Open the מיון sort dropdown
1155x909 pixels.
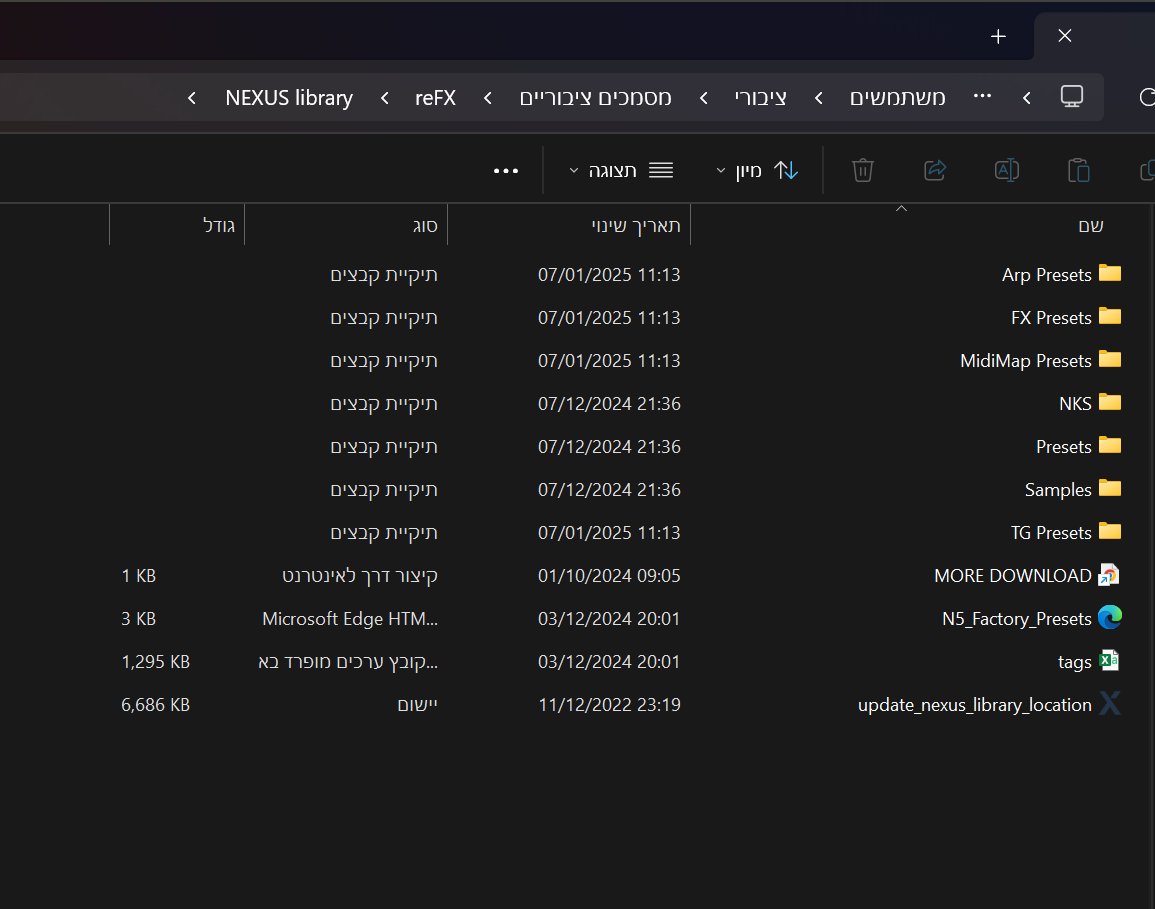pos(757,171)
